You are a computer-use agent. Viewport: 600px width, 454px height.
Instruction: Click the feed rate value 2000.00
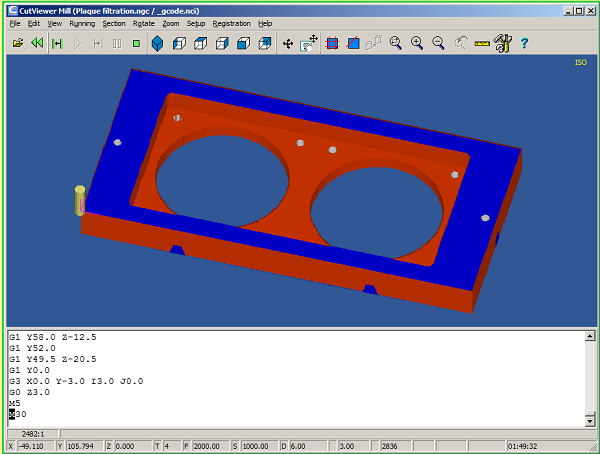pyautogui.click(x=210, y=446)
